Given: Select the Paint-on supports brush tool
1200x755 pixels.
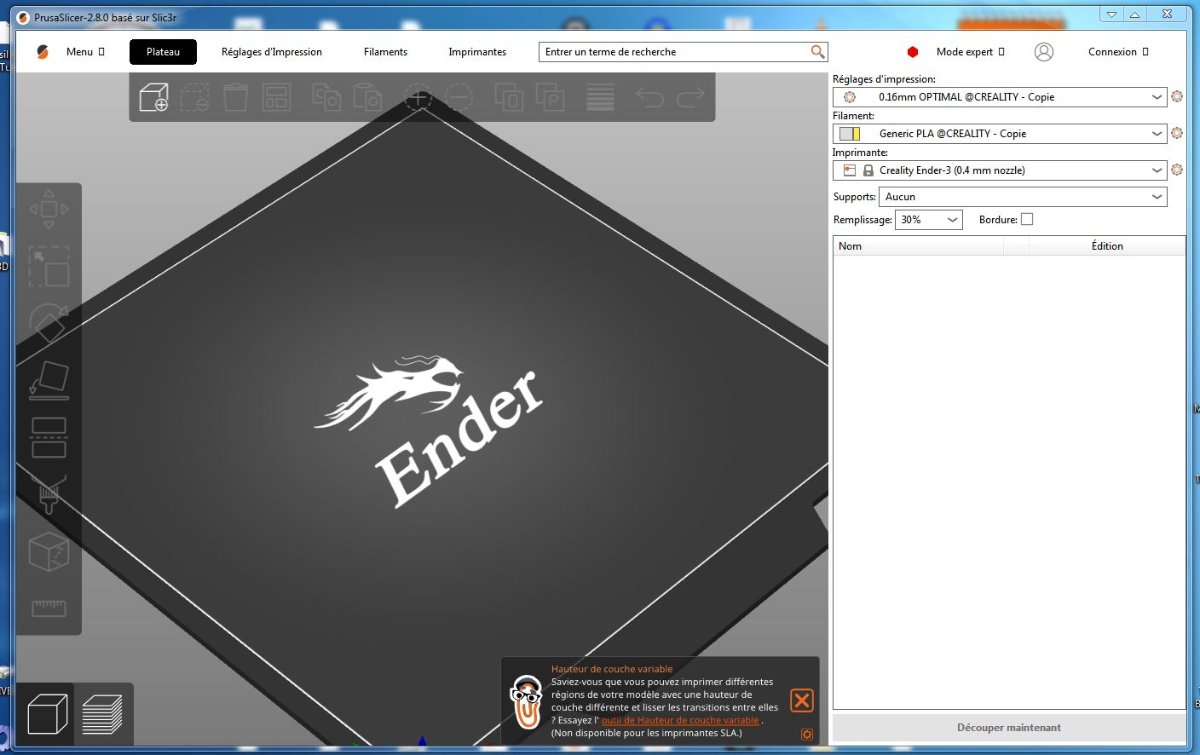Looking at the screenshot, I should 49,495.
